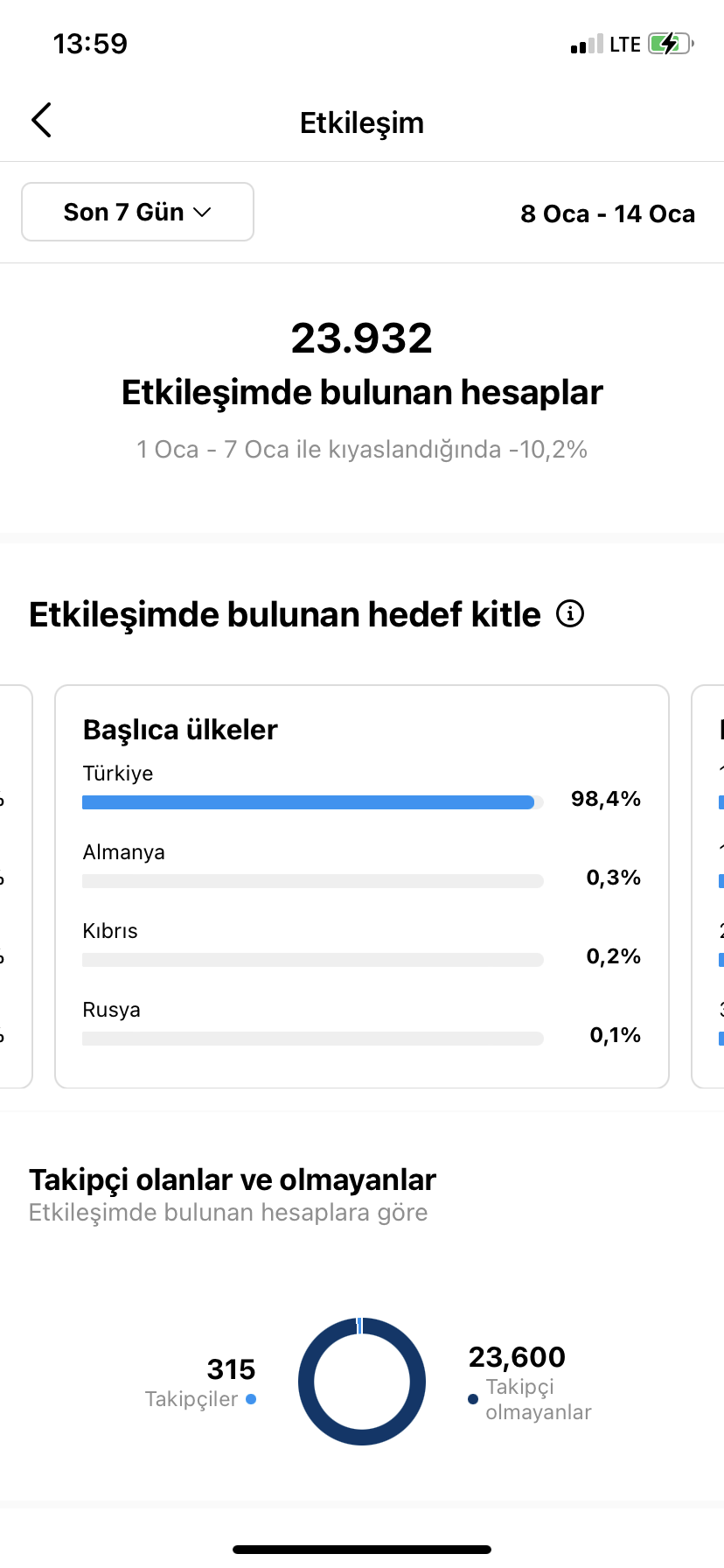Tap the Türkiye 98,4% progress bar
This screenshot has width=724, height=1568.
click(x=313, y=802)
